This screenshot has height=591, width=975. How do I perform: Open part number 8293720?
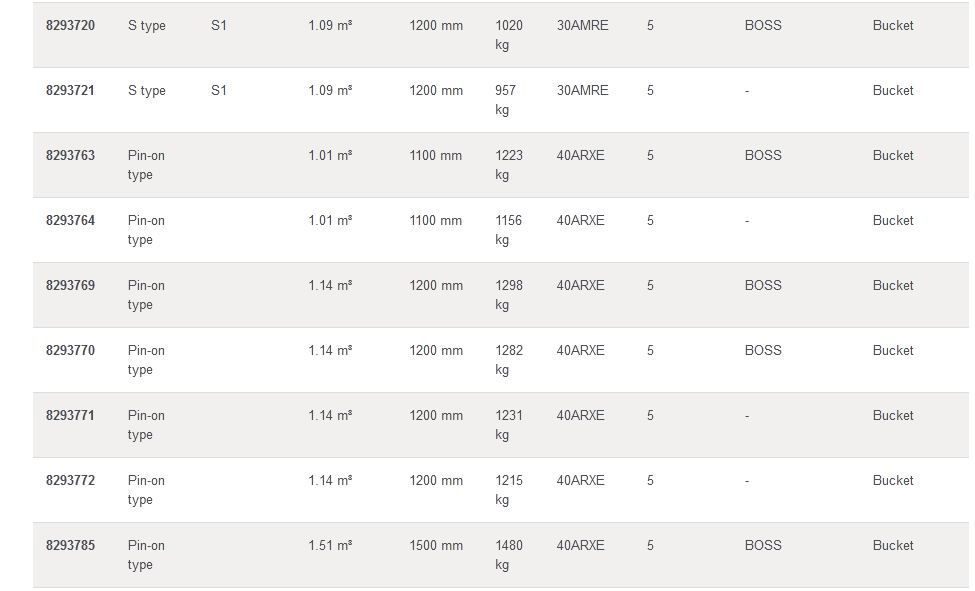[70, 26]
